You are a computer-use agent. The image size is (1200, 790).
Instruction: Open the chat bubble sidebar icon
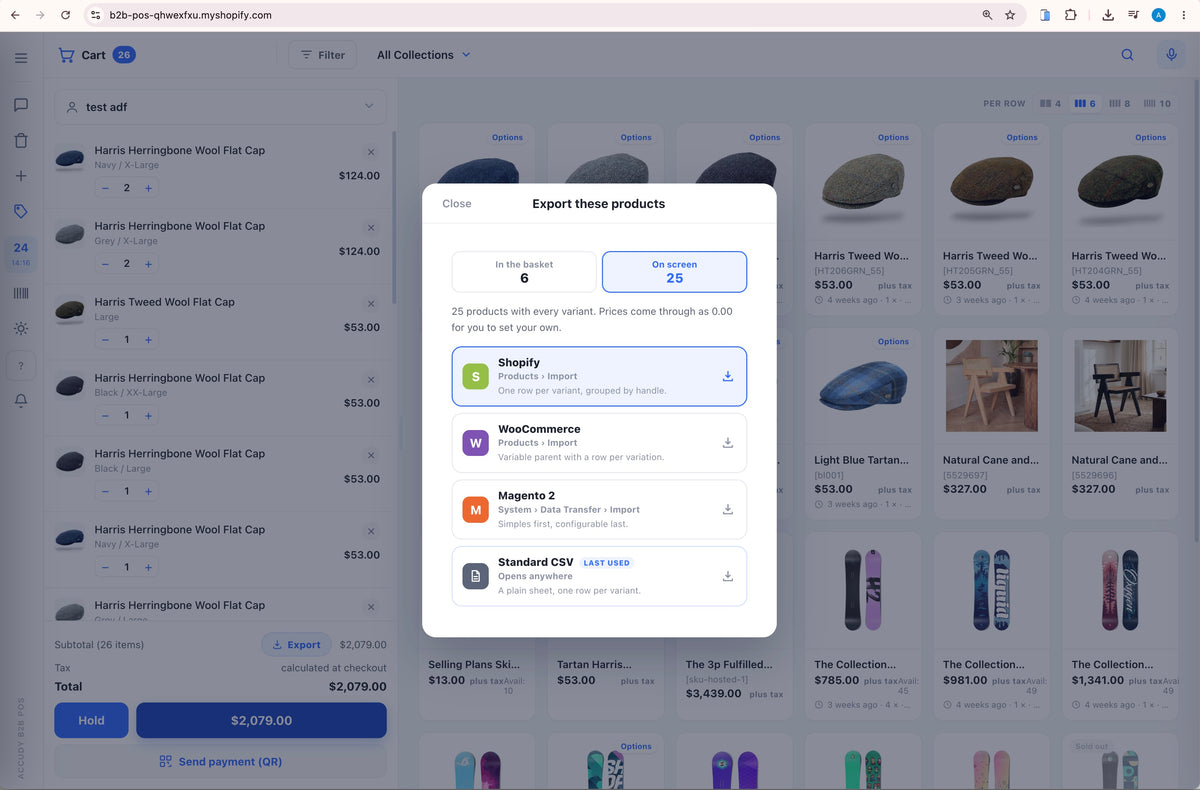point(21,105)
